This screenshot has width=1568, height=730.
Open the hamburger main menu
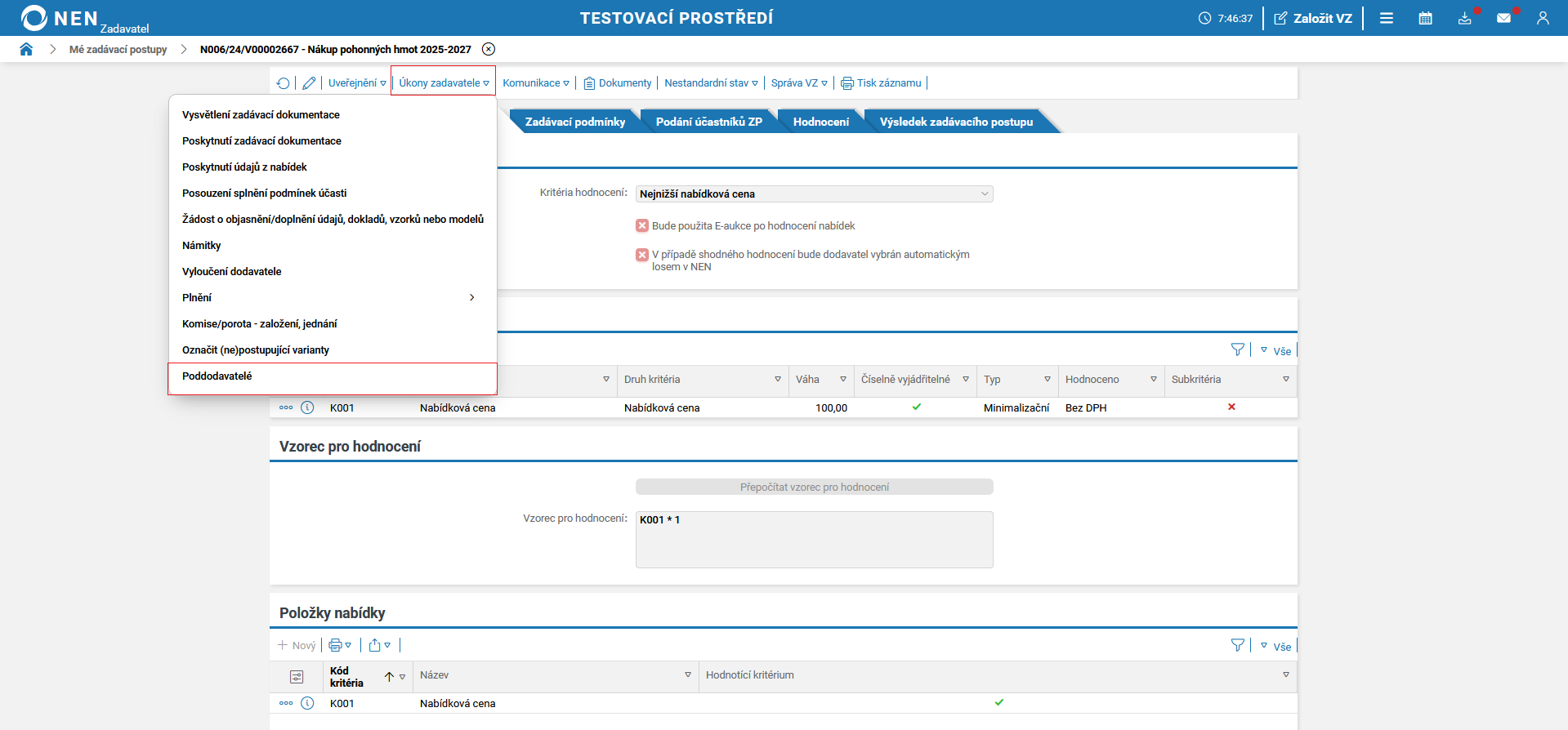pos(1387,18)
